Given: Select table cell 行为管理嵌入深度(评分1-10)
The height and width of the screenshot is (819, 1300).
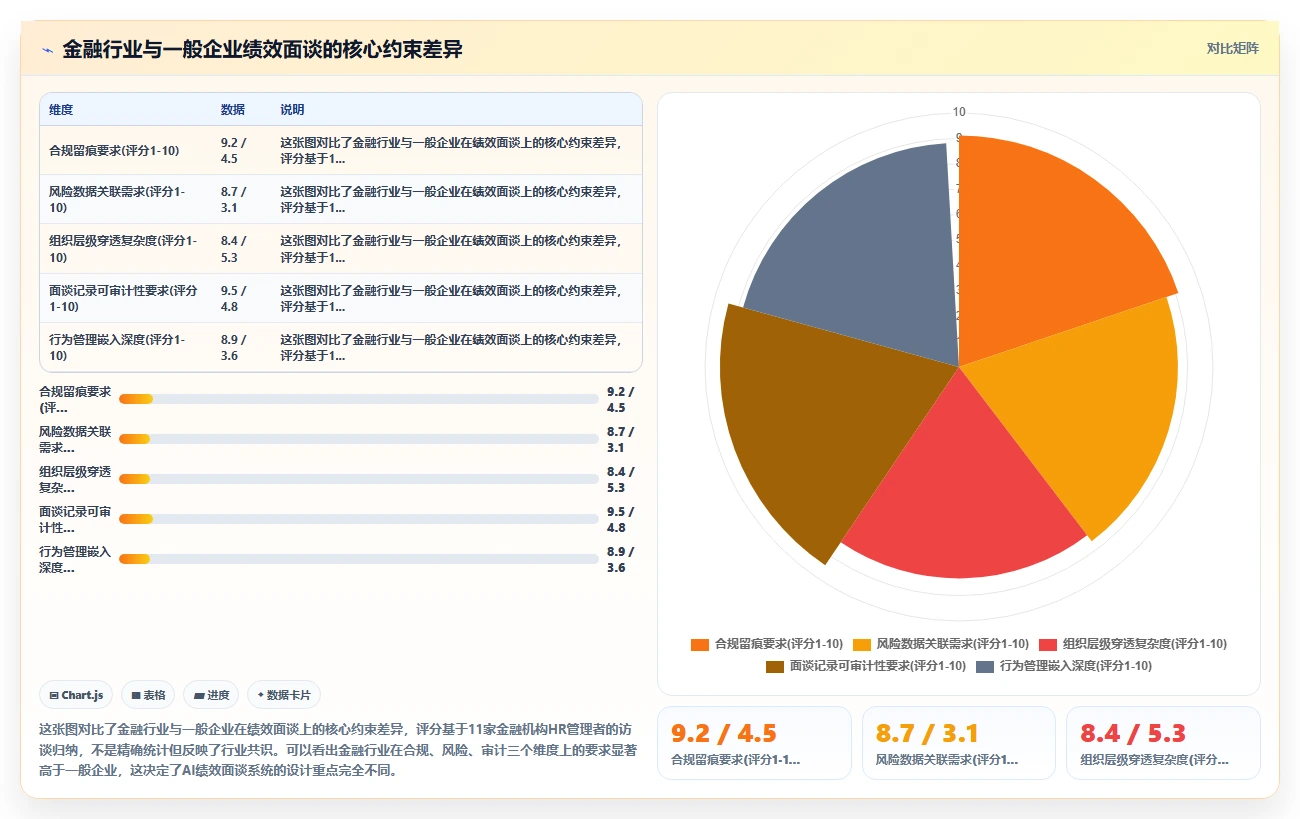Looking at the screenshot, I should point(125,347).
